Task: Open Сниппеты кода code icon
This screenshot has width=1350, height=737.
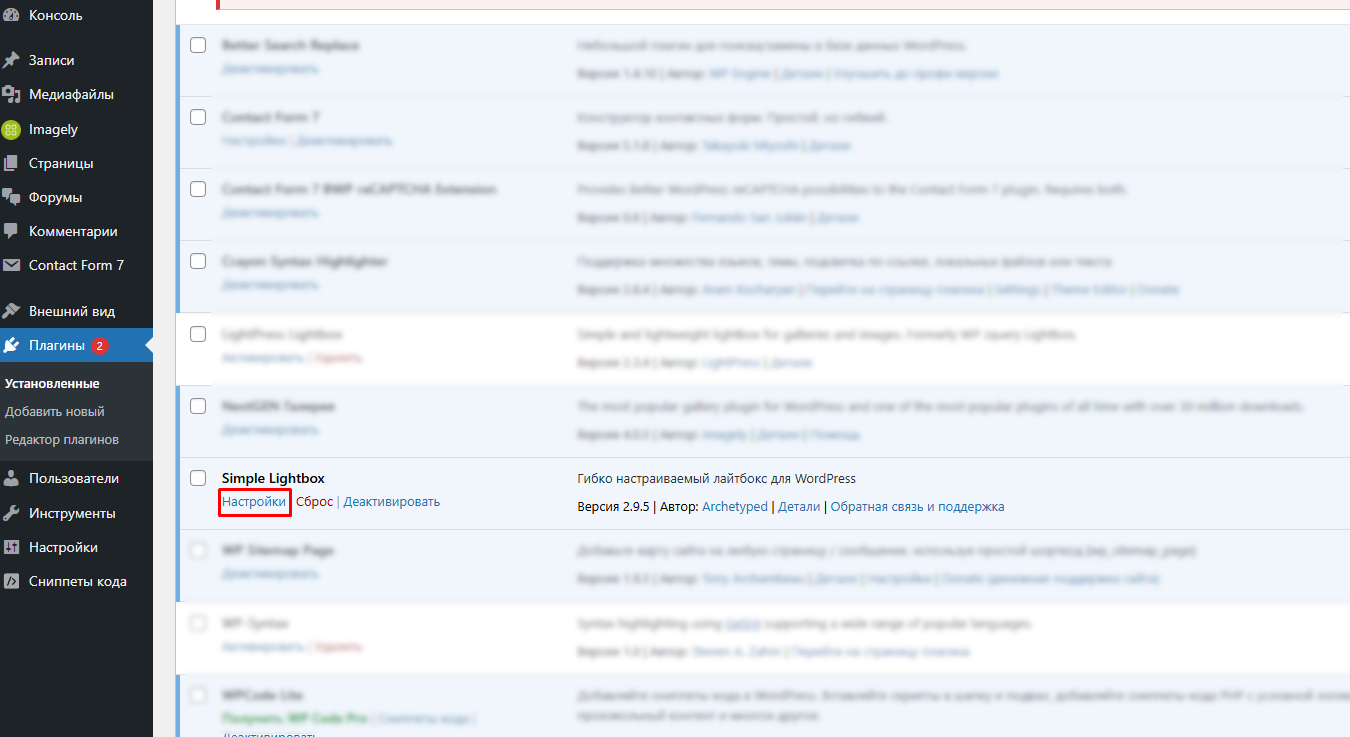Action: (12, 581)
